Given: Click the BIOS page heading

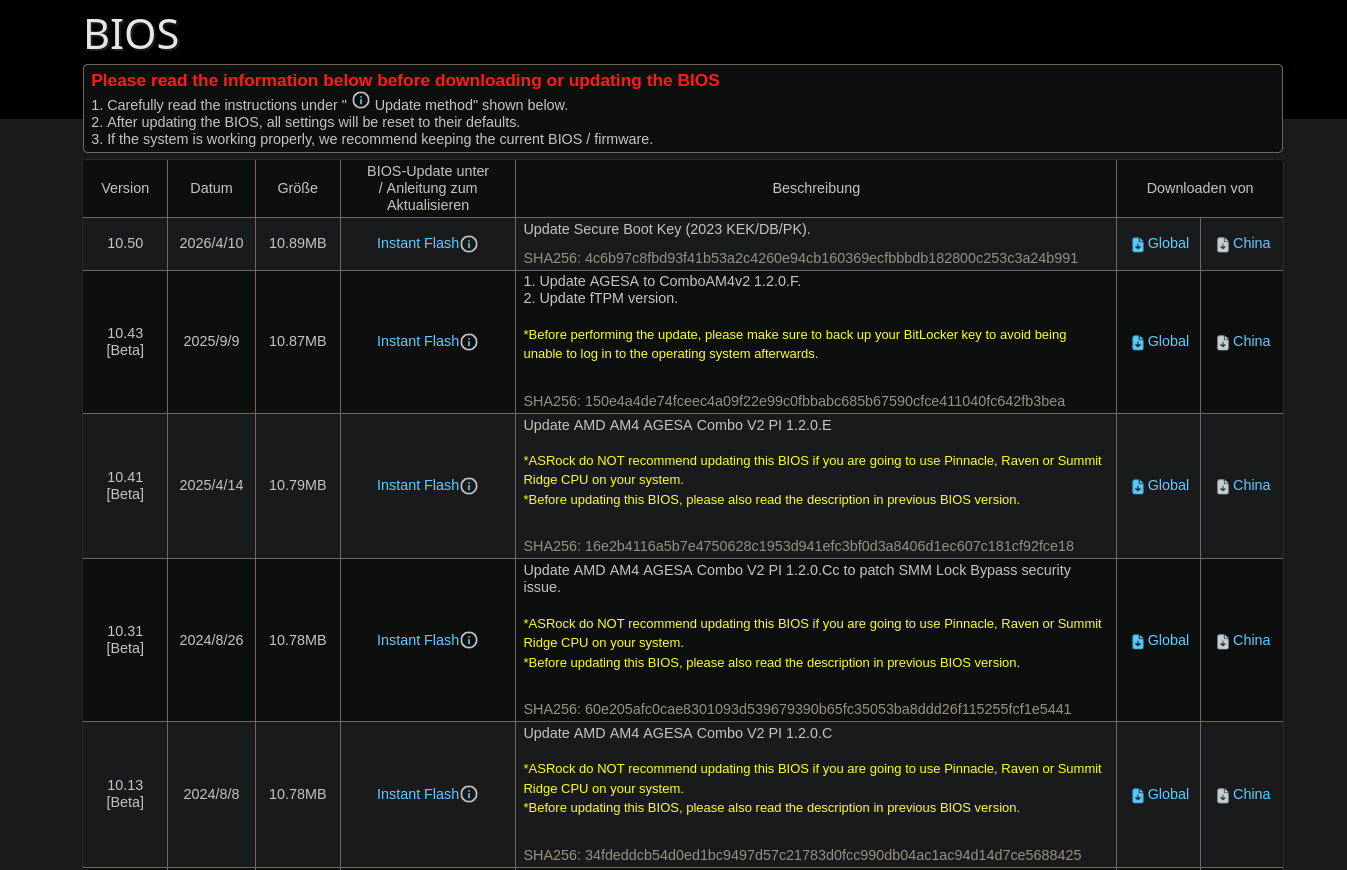Looking at the screenshot, I should point(131,34).
